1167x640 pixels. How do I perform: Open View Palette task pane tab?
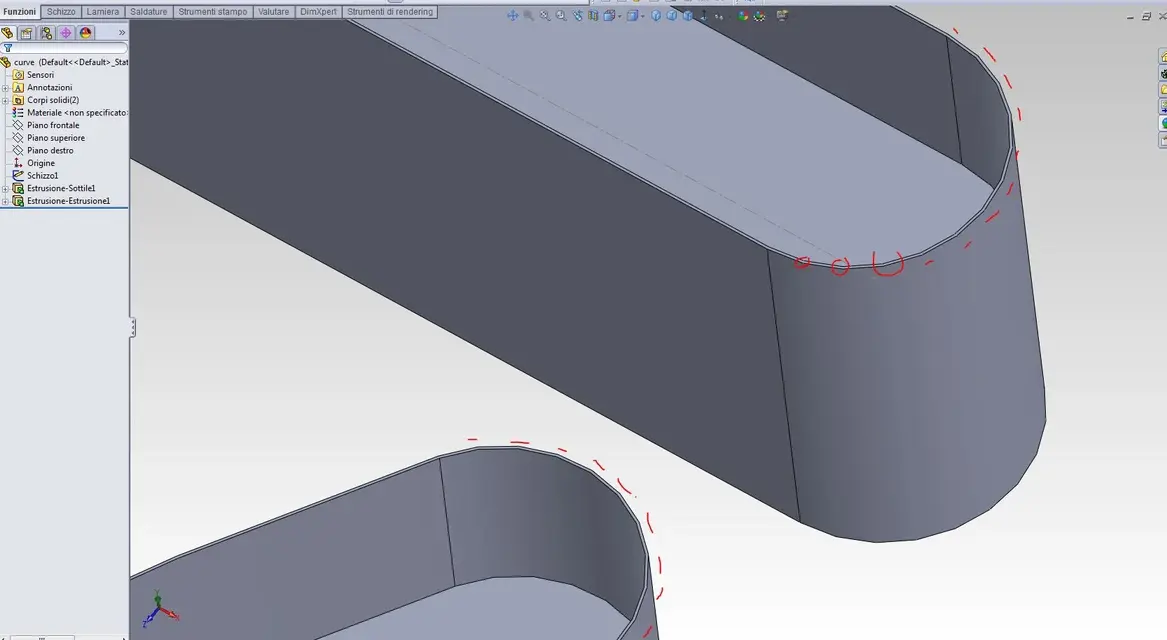1163,106
